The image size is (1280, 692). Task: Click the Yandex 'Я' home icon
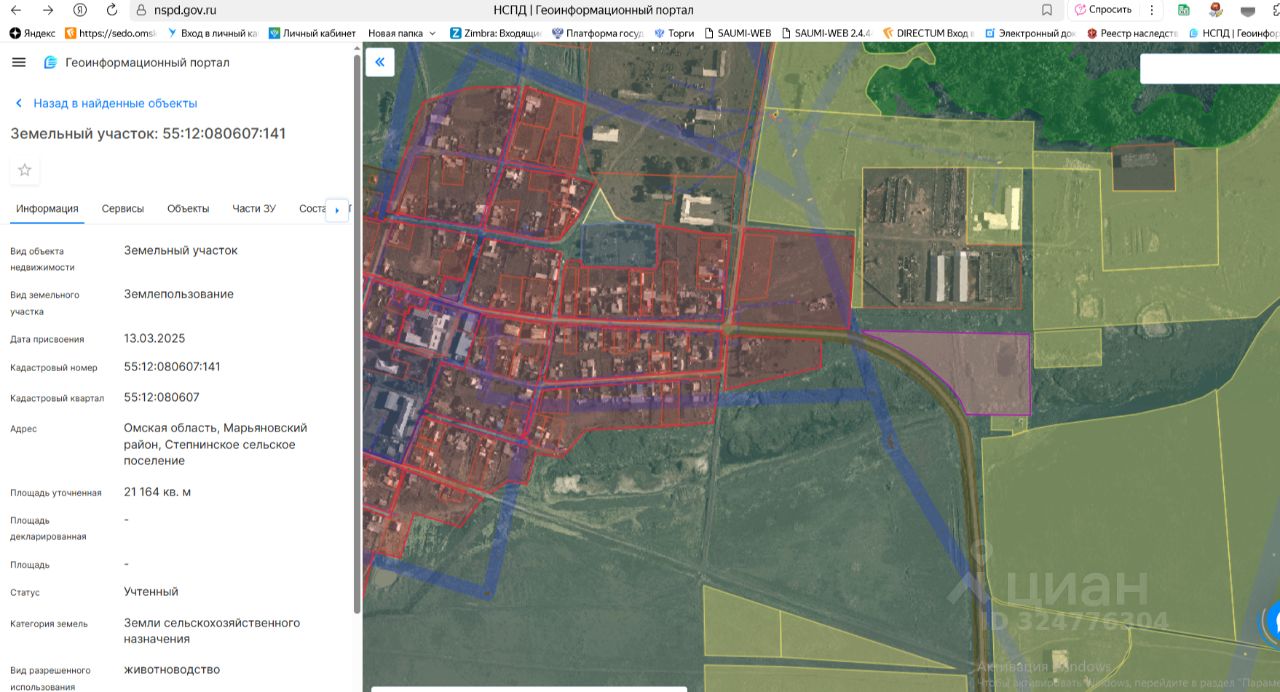coord(80,10)
